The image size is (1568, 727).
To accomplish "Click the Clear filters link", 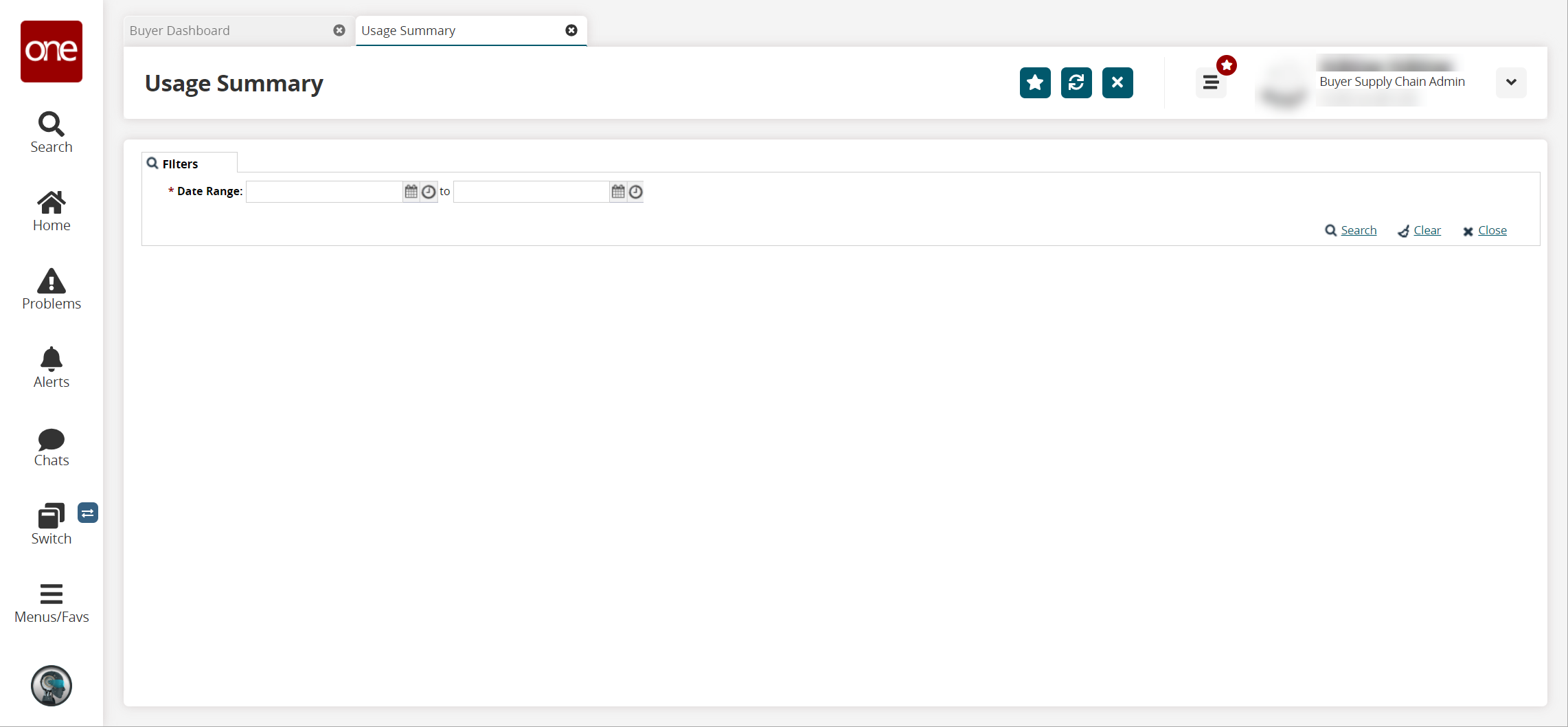I will (1420, 231).
